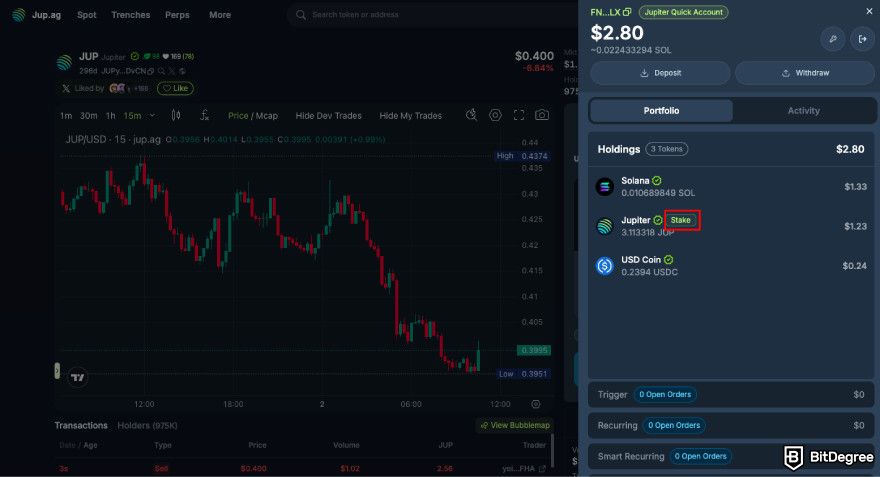The image size is (880, 477).
Task: Toggle Hide My Trades
Action: pos(410,116)
